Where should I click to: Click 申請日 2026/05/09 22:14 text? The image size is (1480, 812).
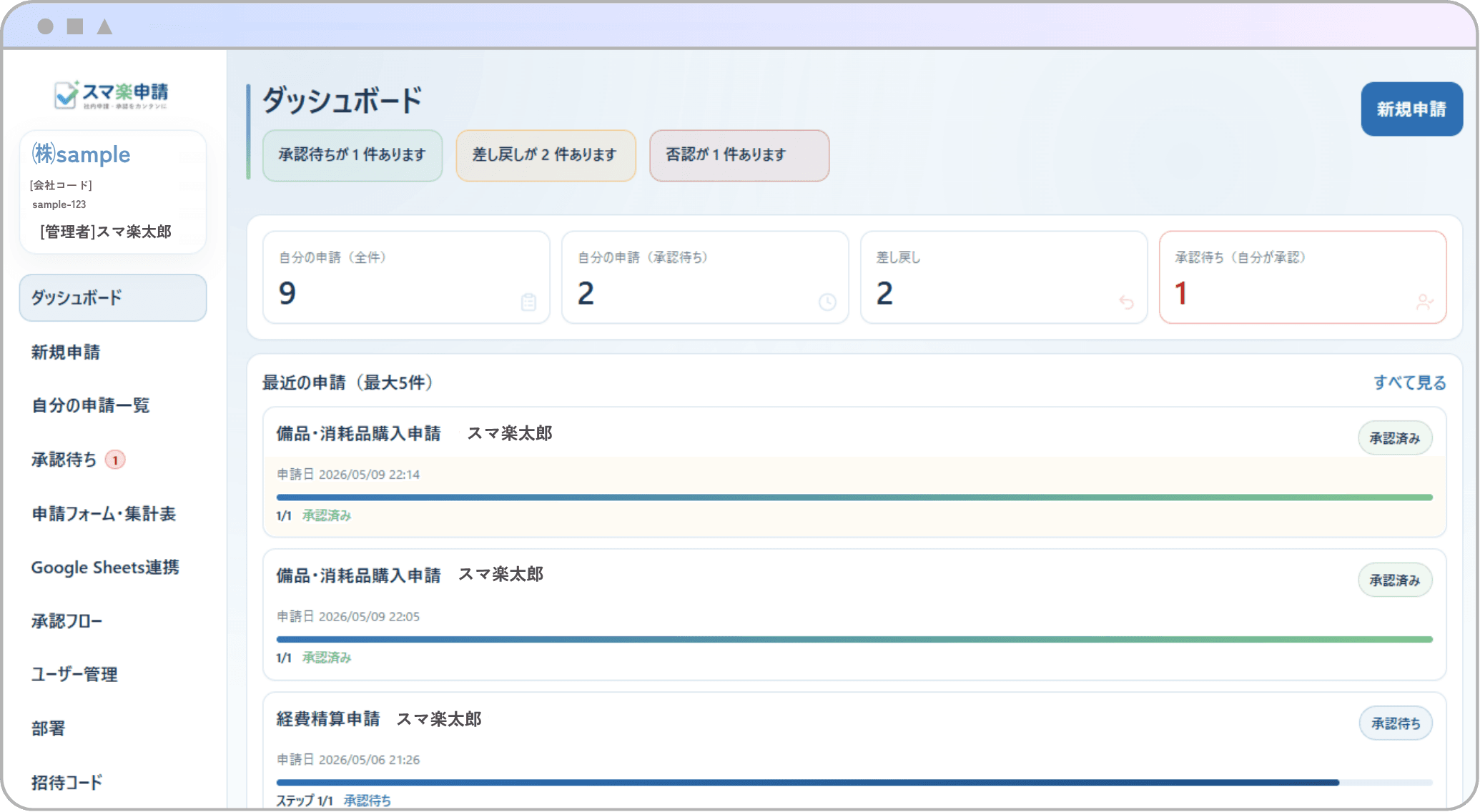[x=348, y=475]
